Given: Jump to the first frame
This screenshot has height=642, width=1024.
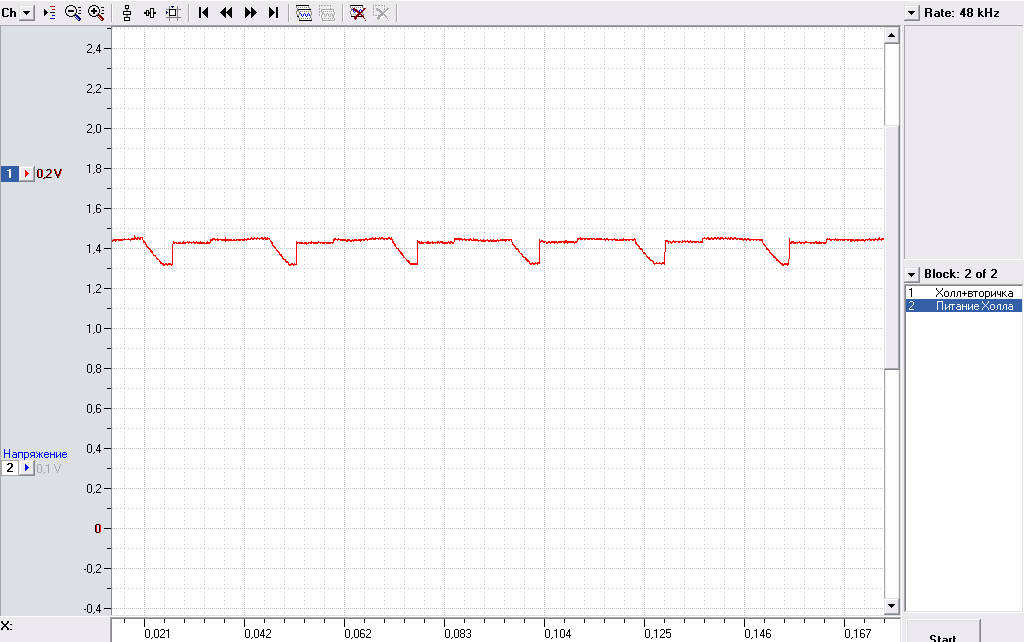Looking at the screenshot, I should 204,13.
